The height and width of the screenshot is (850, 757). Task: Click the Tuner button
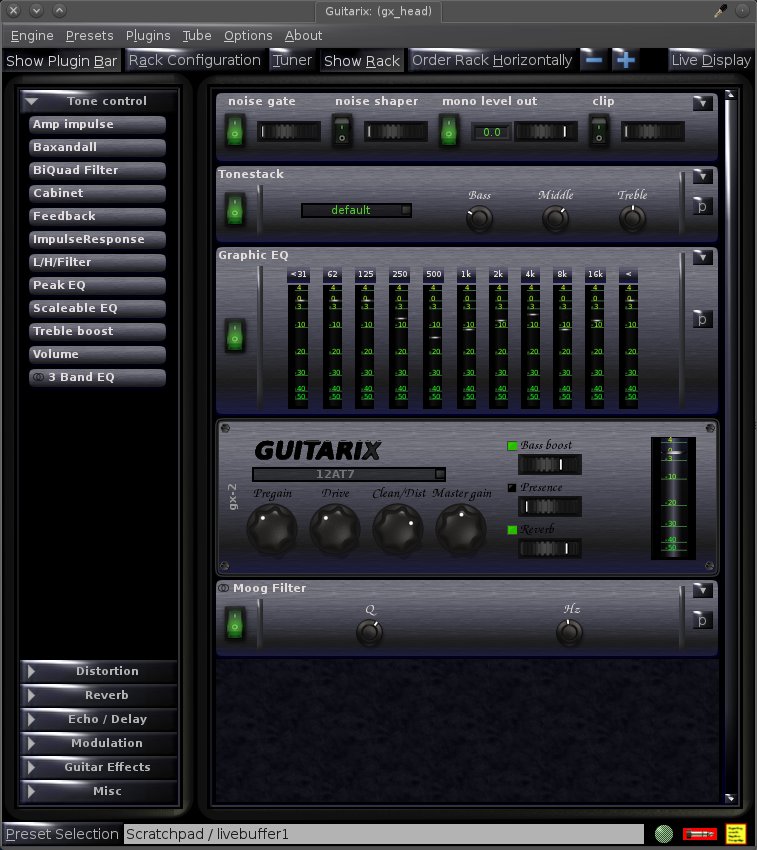click(292, 60)
